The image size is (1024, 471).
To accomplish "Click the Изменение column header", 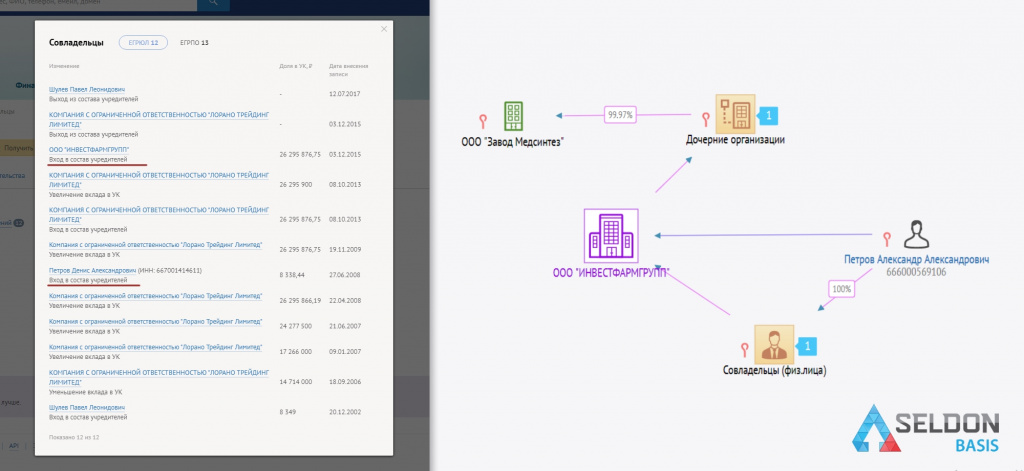I will tap(64, 66).
